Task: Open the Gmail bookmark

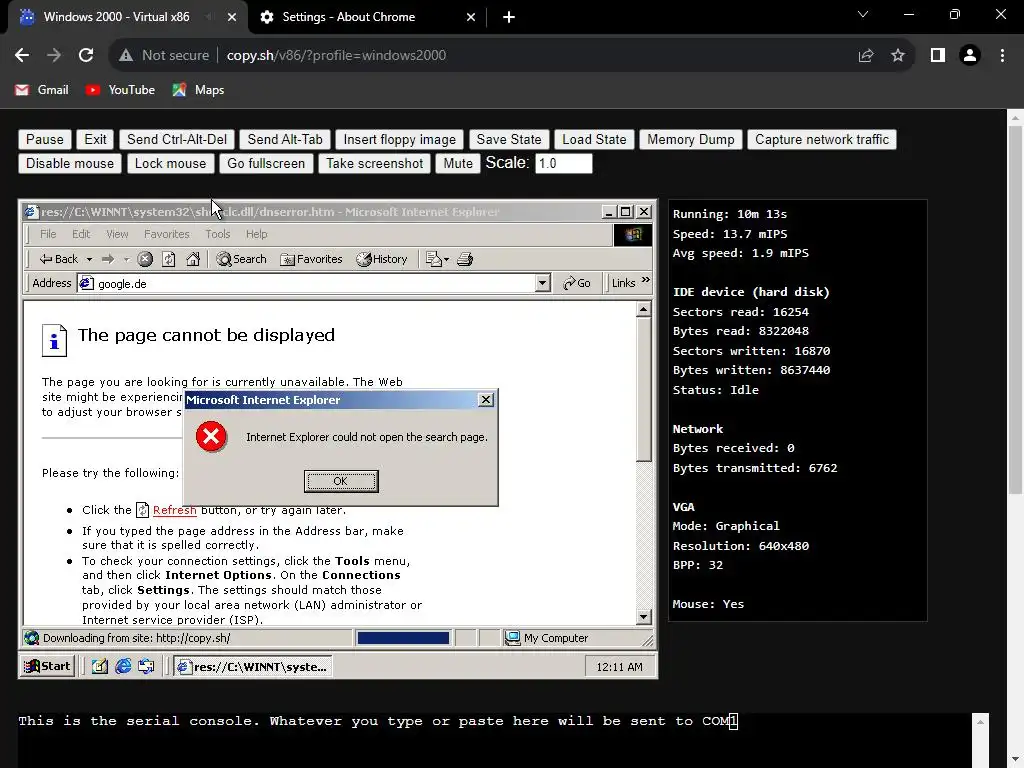Action: click(x=42, y=90)
